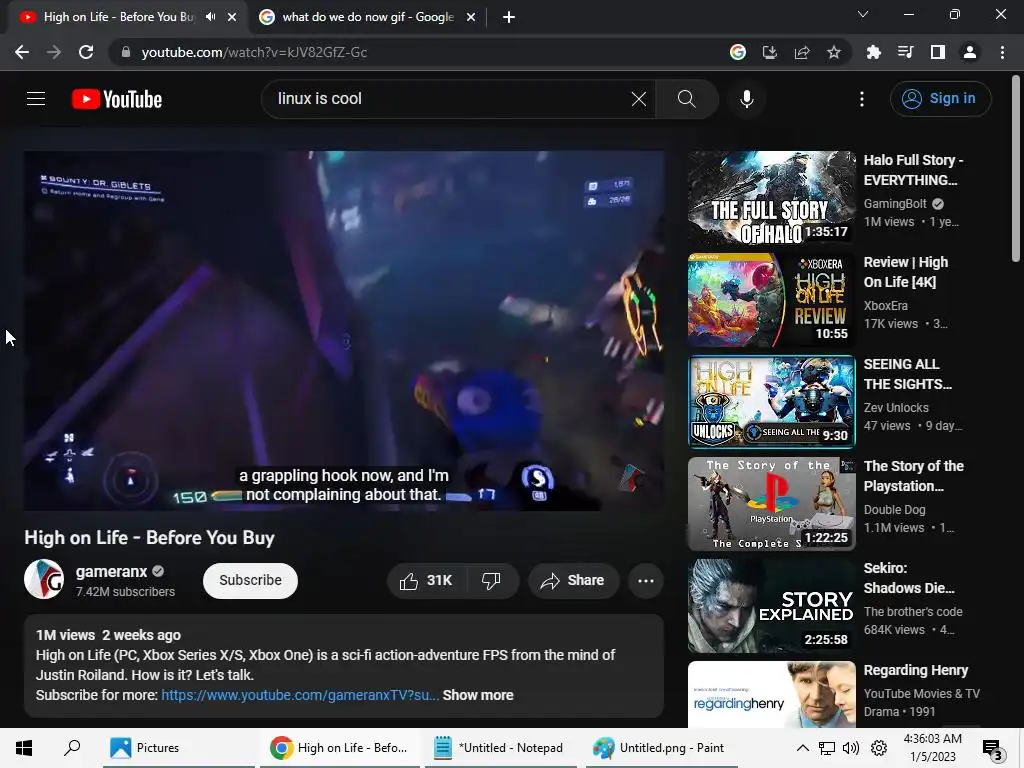
Task: Open YouTube settings three-dot menu
Action: click(862, 99)
